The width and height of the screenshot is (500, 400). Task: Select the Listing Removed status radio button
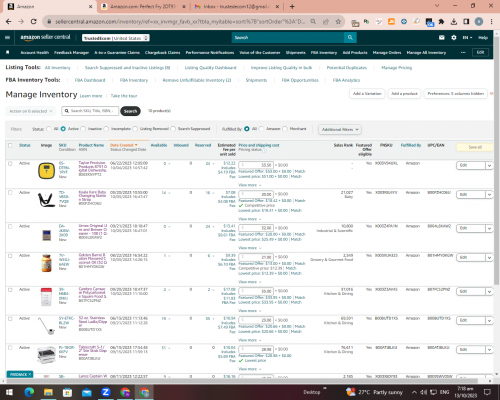(x=135, y=129)
